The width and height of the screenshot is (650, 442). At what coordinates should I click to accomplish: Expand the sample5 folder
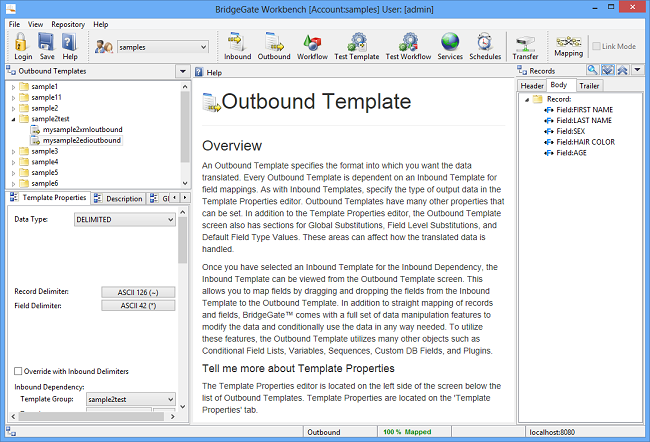pyautogui.click(x=13, y=173)
